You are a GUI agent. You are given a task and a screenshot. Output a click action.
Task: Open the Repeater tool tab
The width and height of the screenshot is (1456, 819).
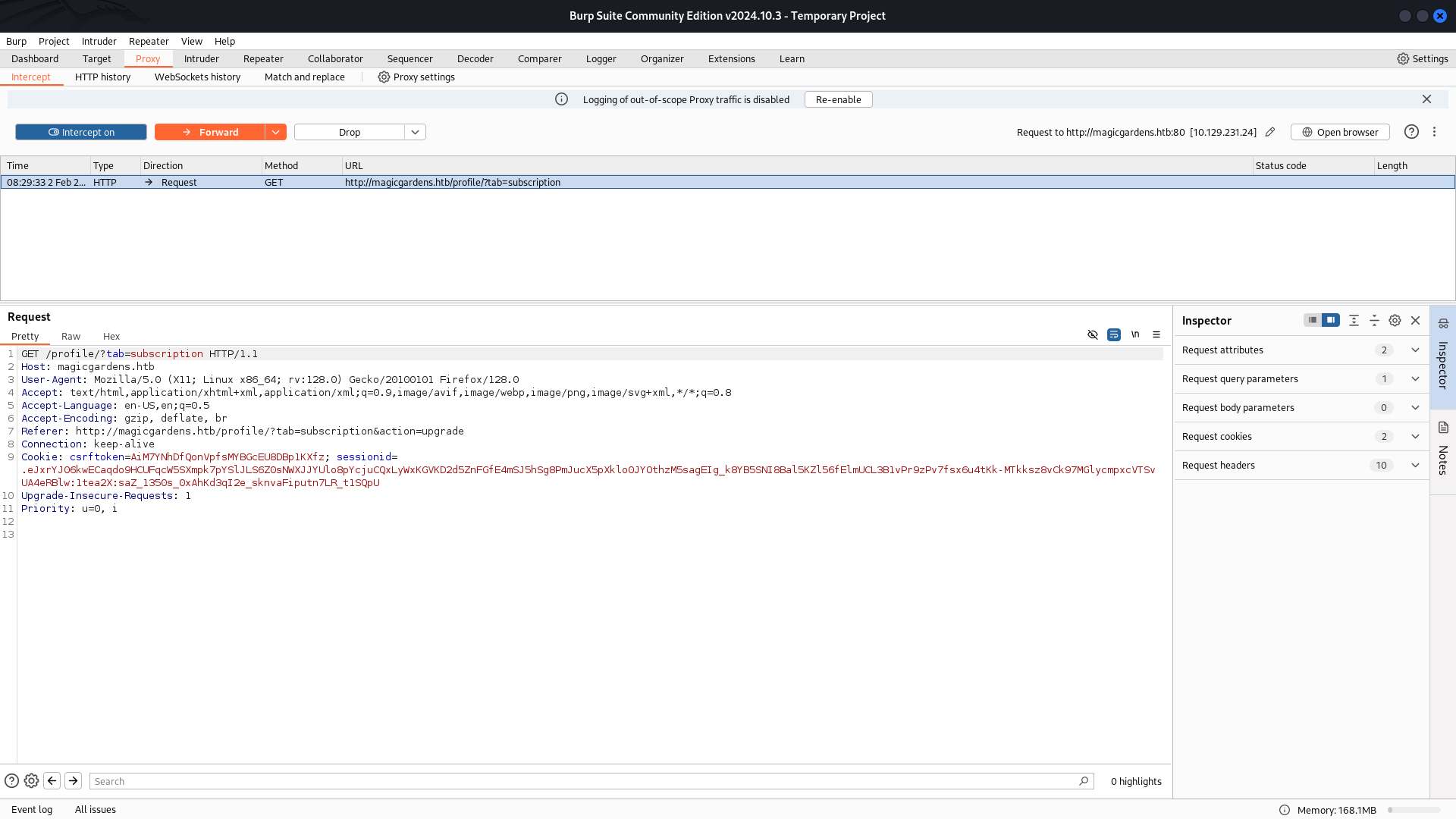click(x=263, y=58)
